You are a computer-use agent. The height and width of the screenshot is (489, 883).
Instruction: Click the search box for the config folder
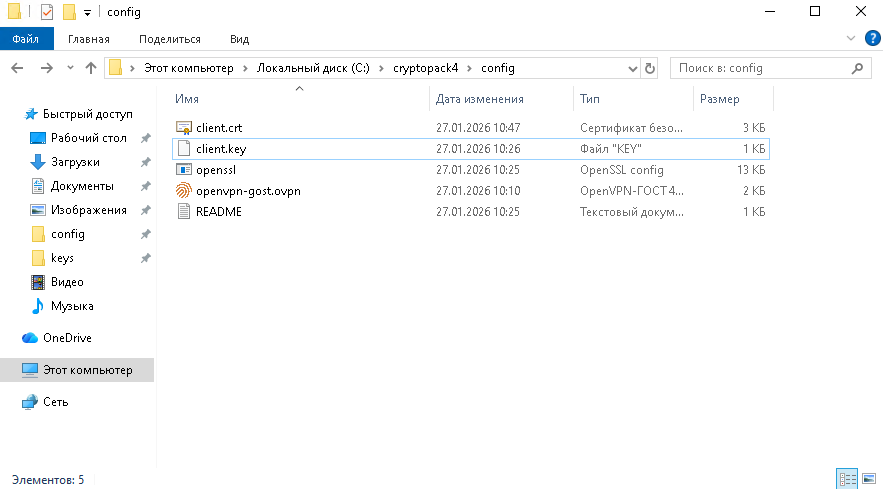click(760, 68)
